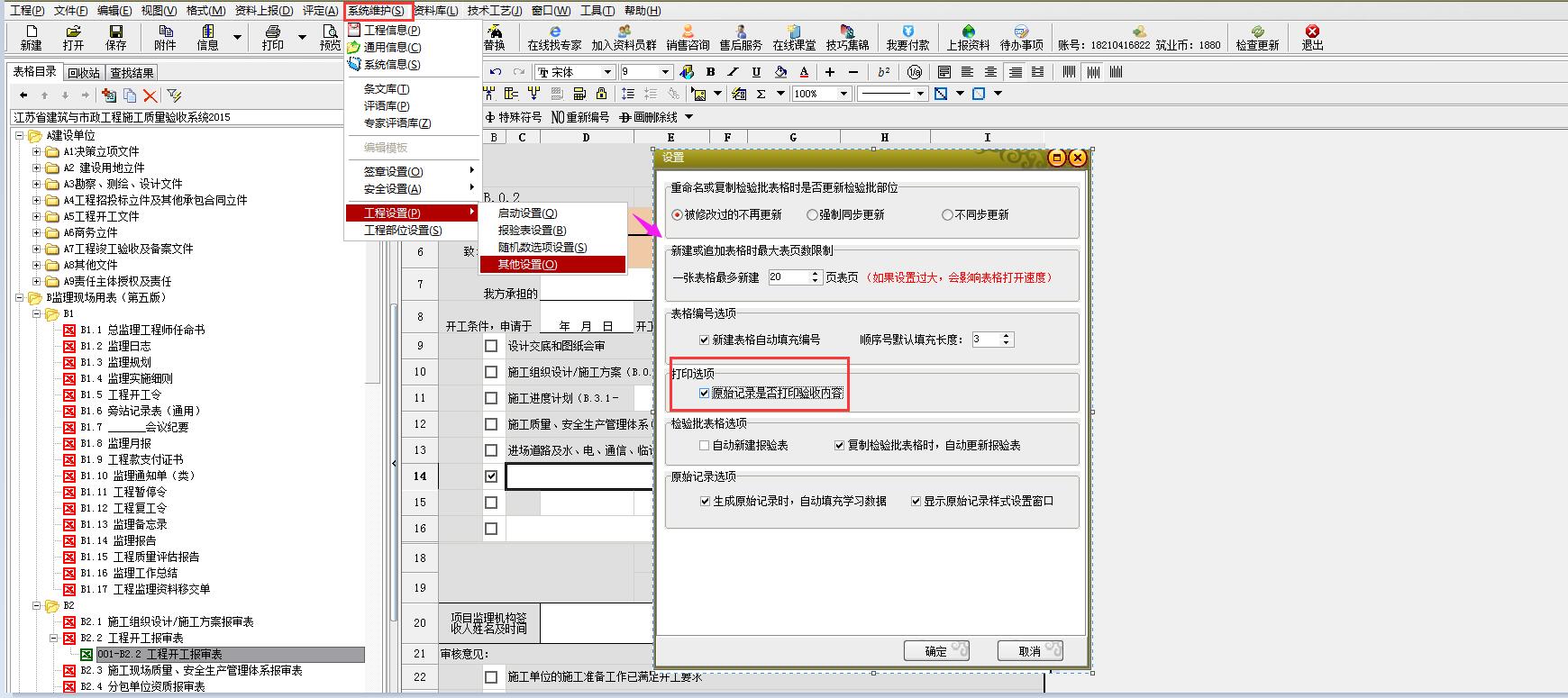Click the font color A icon

coord(804,72)
